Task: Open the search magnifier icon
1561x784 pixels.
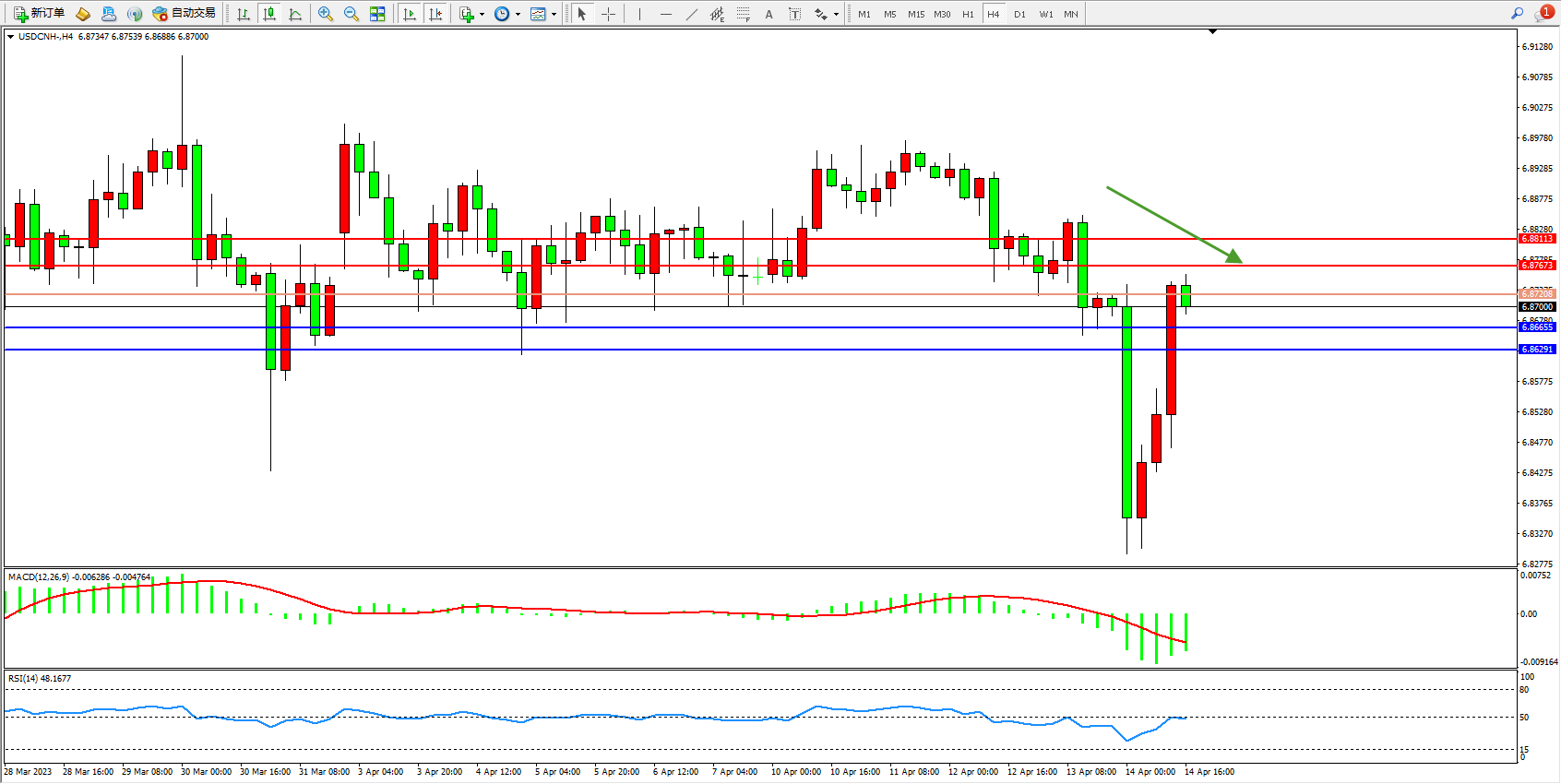Action: tap(1517, 14)
